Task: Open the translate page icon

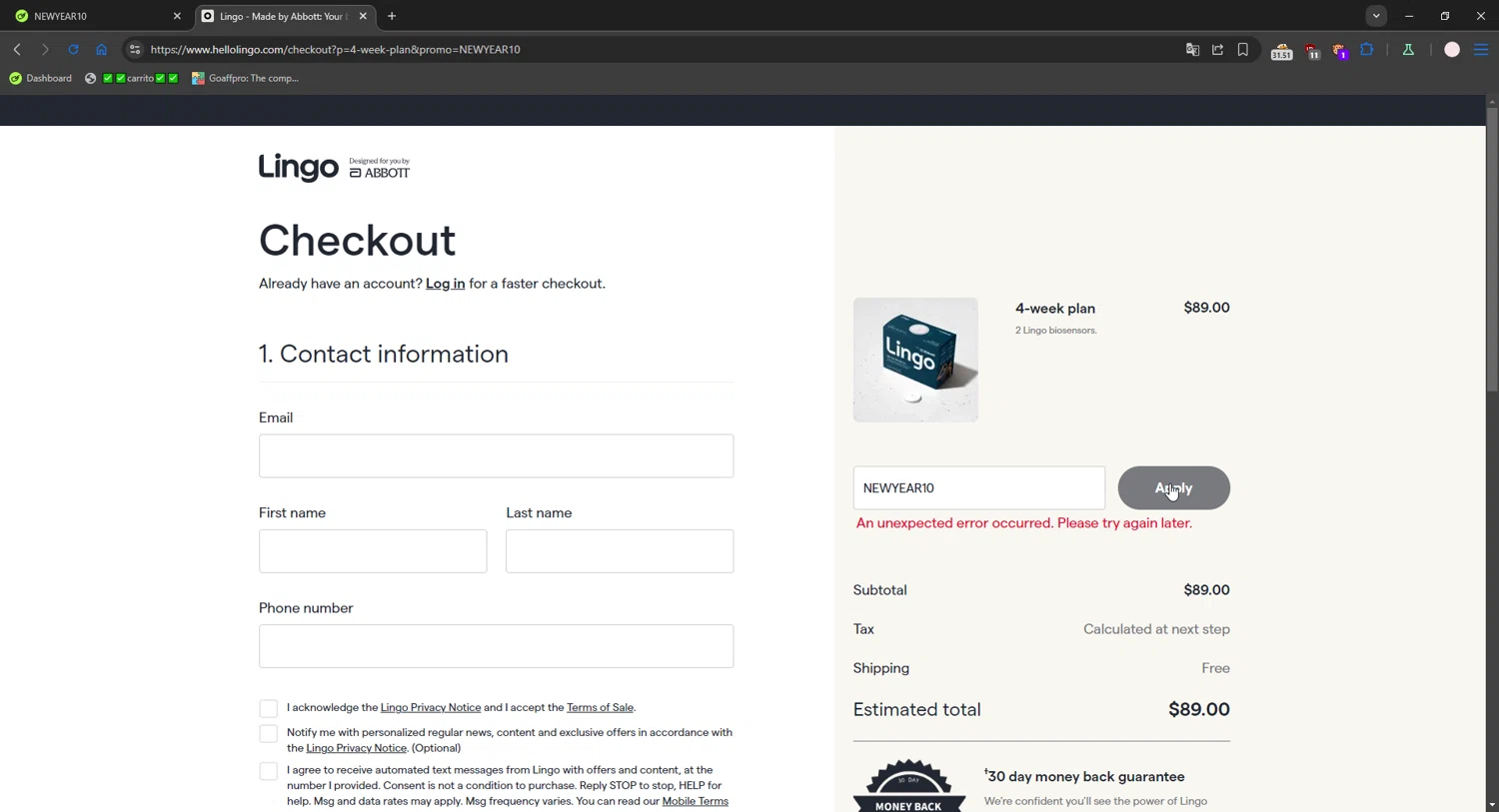Action: (1192, 50)
